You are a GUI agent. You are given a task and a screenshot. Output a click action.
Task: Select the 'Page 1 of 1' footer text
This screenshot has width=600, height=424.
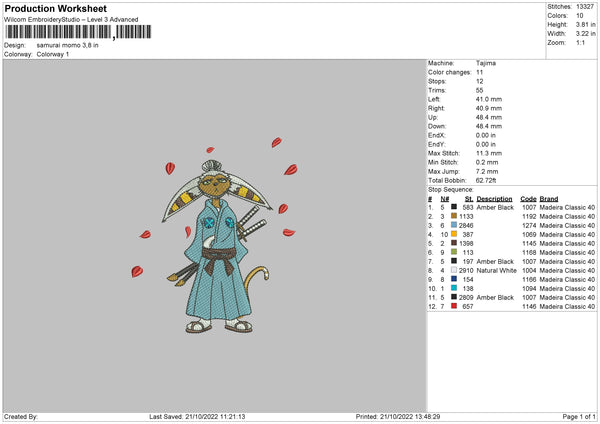pos(579,416)
